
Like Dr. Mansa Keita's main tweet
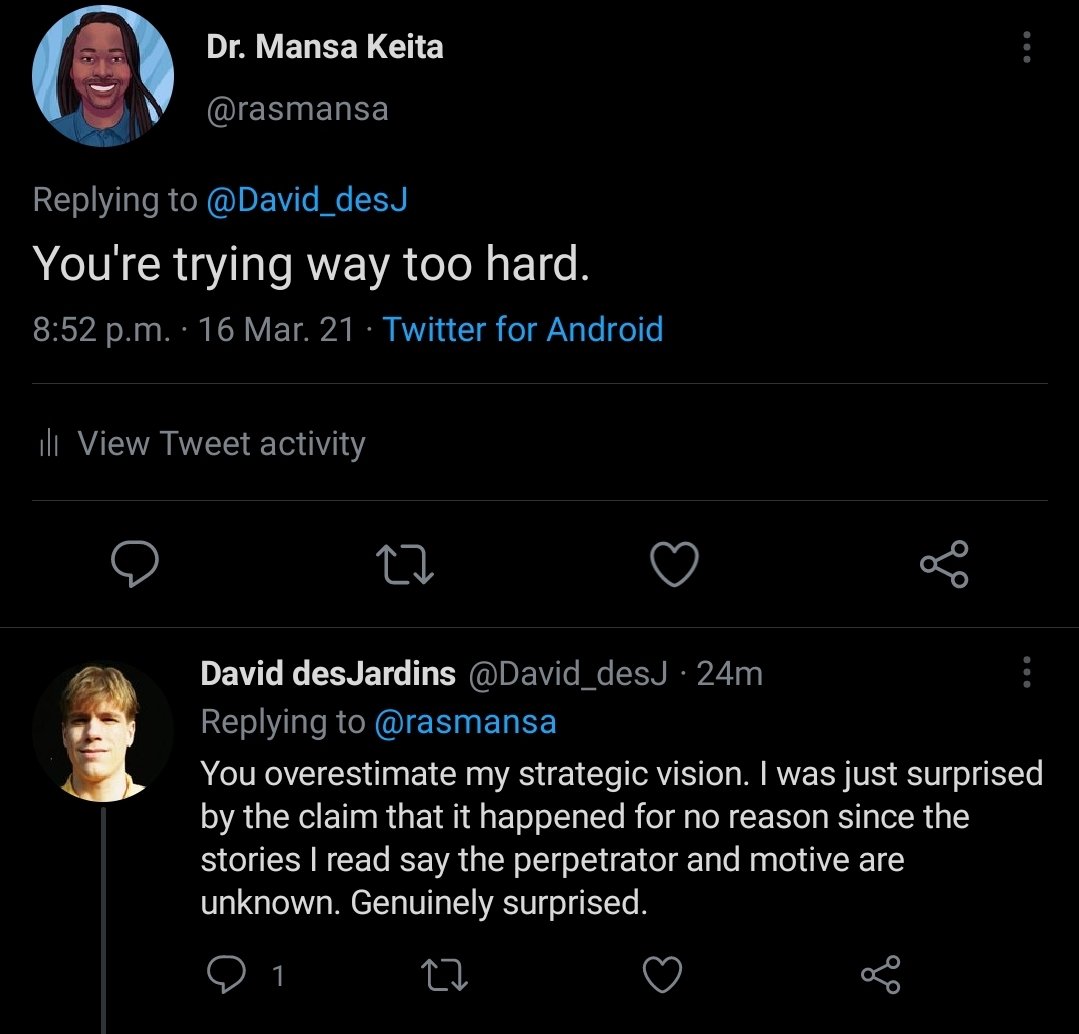(673, 564)
